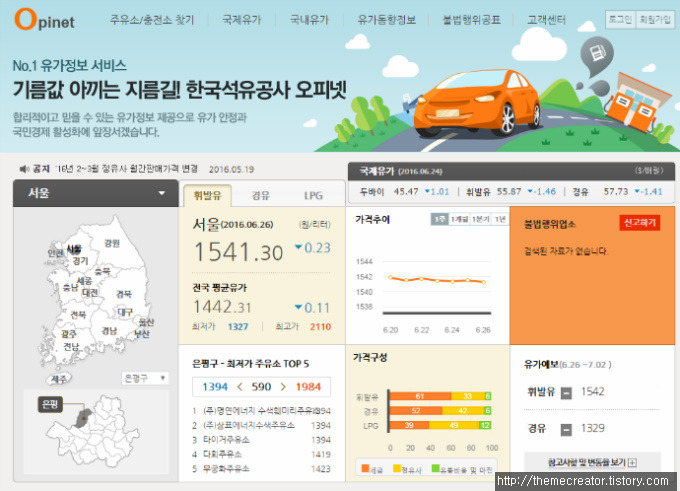This screenshot has width=680, height=491.
Task: Open 국제유가 menu
Action: click(242, 20)
